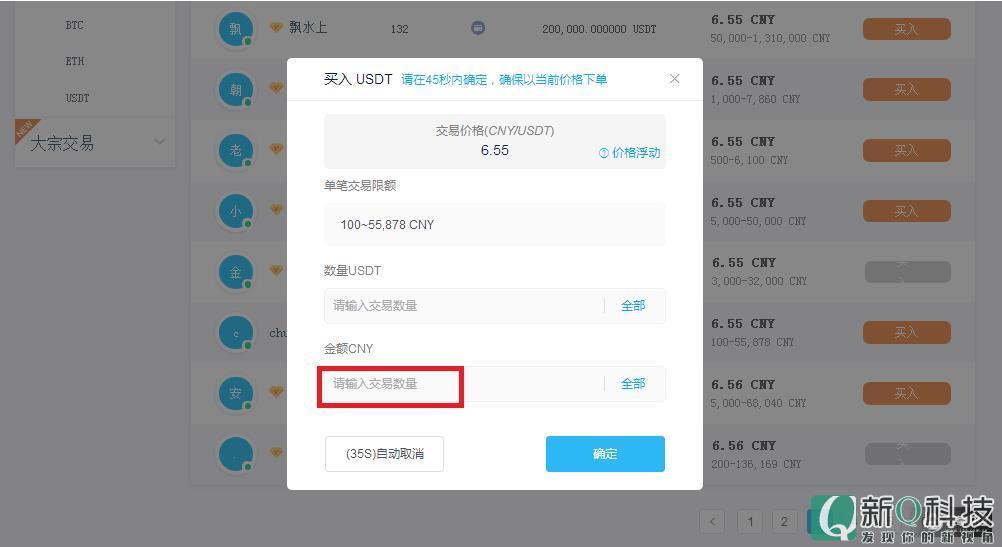
Task: Click 买入 for the 100-55,878 CNY offer
Action: coord(906,332)
